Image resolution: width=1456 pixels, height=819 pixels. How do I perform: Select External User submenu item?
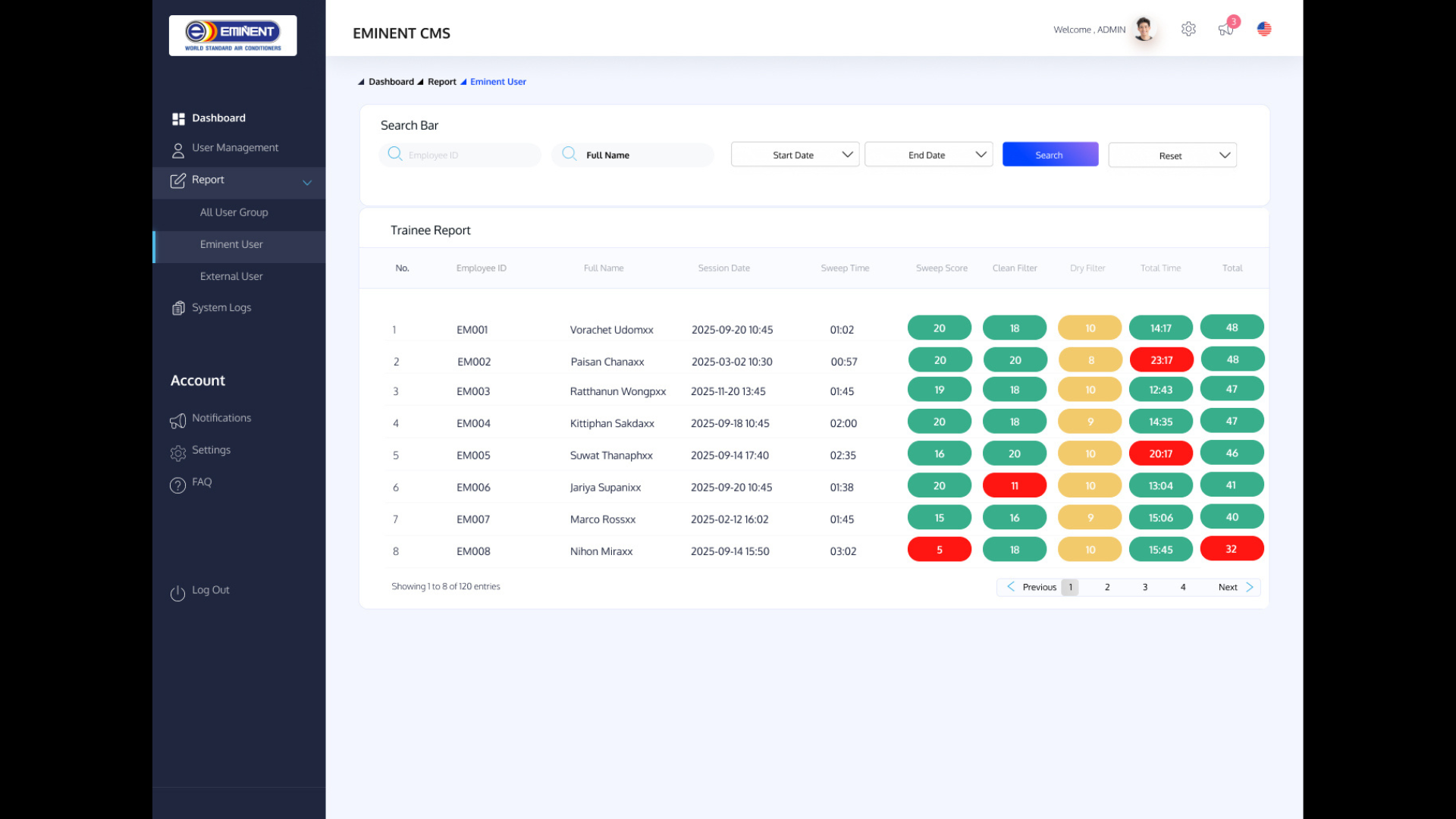point(231,276)
